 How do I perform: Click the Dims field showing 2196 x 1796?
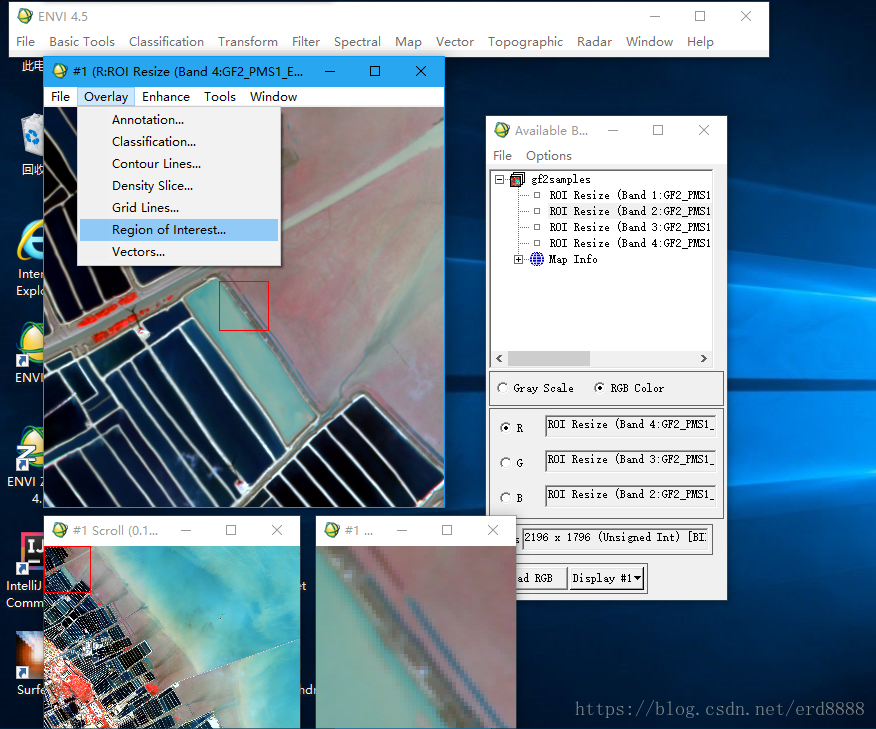tap(616, 538)
